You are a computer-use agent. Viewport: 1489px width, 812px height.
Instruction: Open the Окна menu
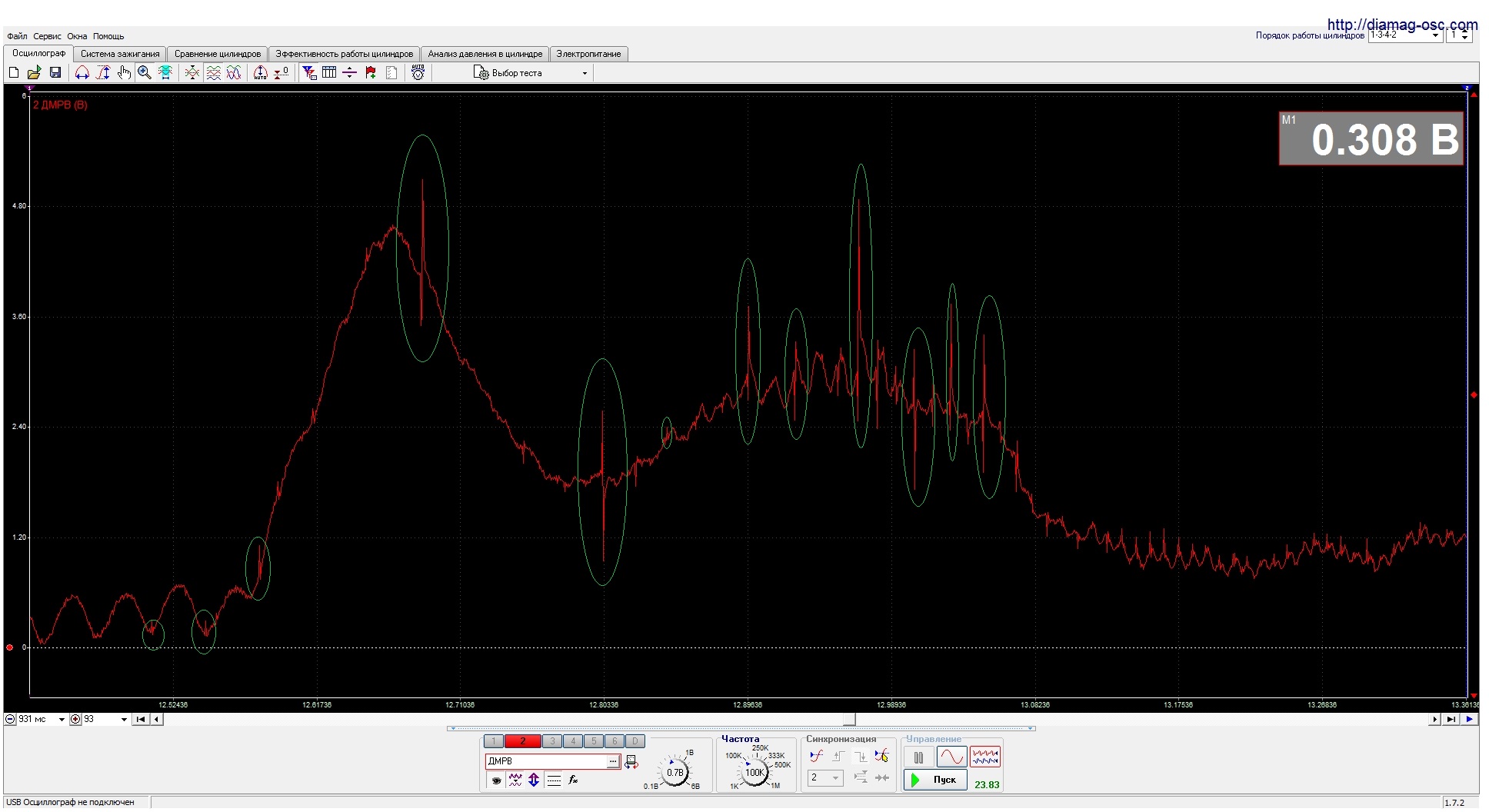77,36
